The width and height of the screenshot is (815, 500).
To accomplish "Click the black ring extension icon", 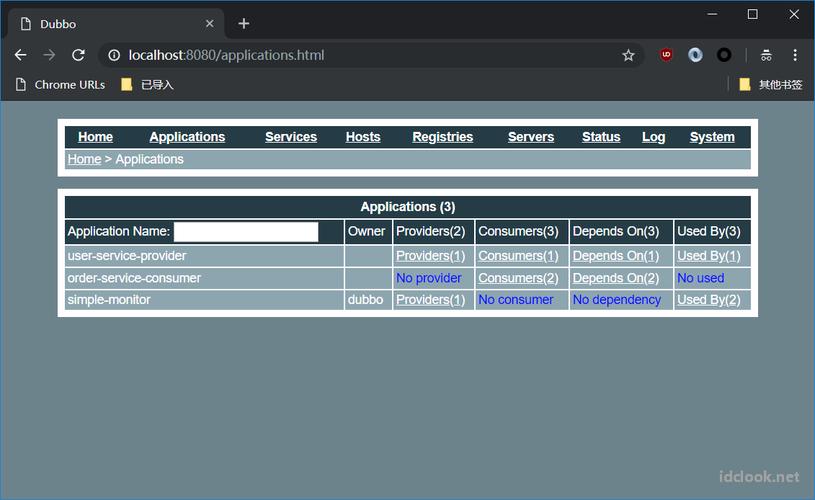I will [724, 55].
